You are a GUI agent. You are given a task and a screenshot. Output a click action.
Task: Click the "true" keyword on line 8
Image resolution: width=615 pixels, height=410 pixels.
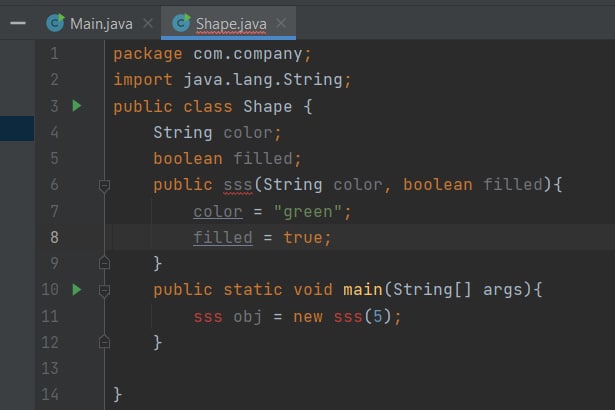(303, 237)
